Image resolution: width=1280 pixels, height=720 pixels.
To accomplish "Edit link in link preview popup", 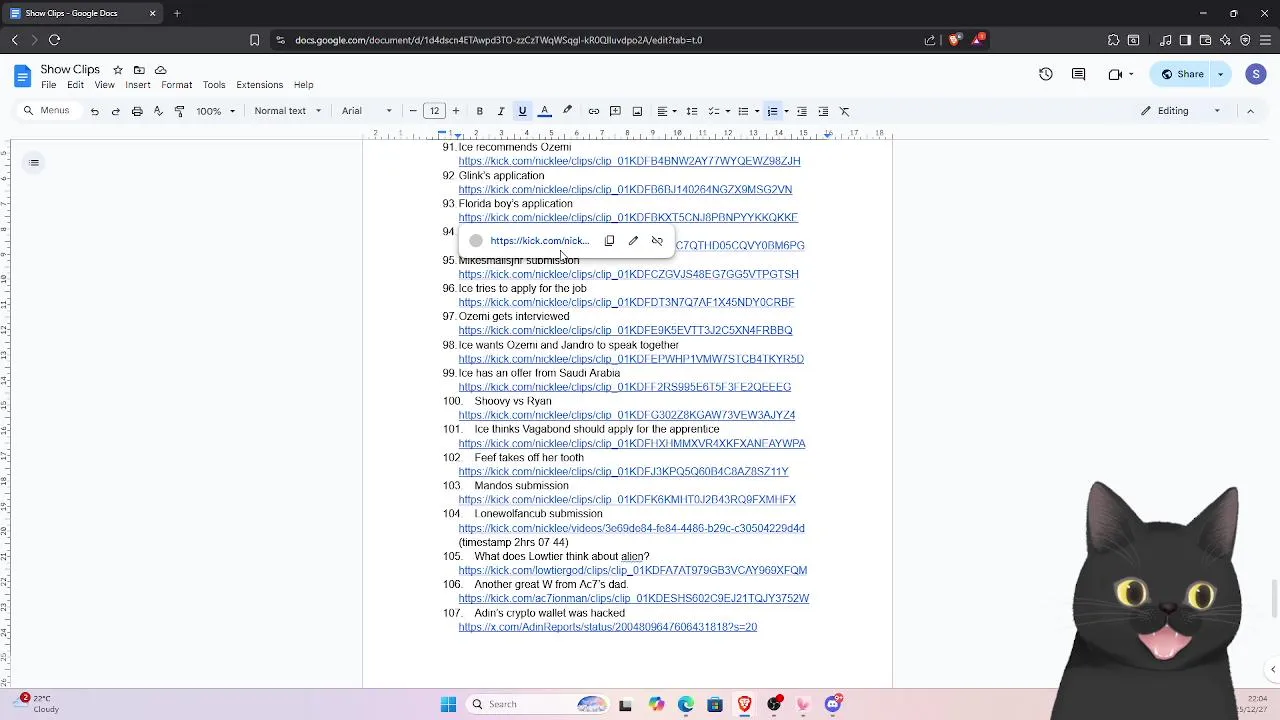I will tap(633, 241).
